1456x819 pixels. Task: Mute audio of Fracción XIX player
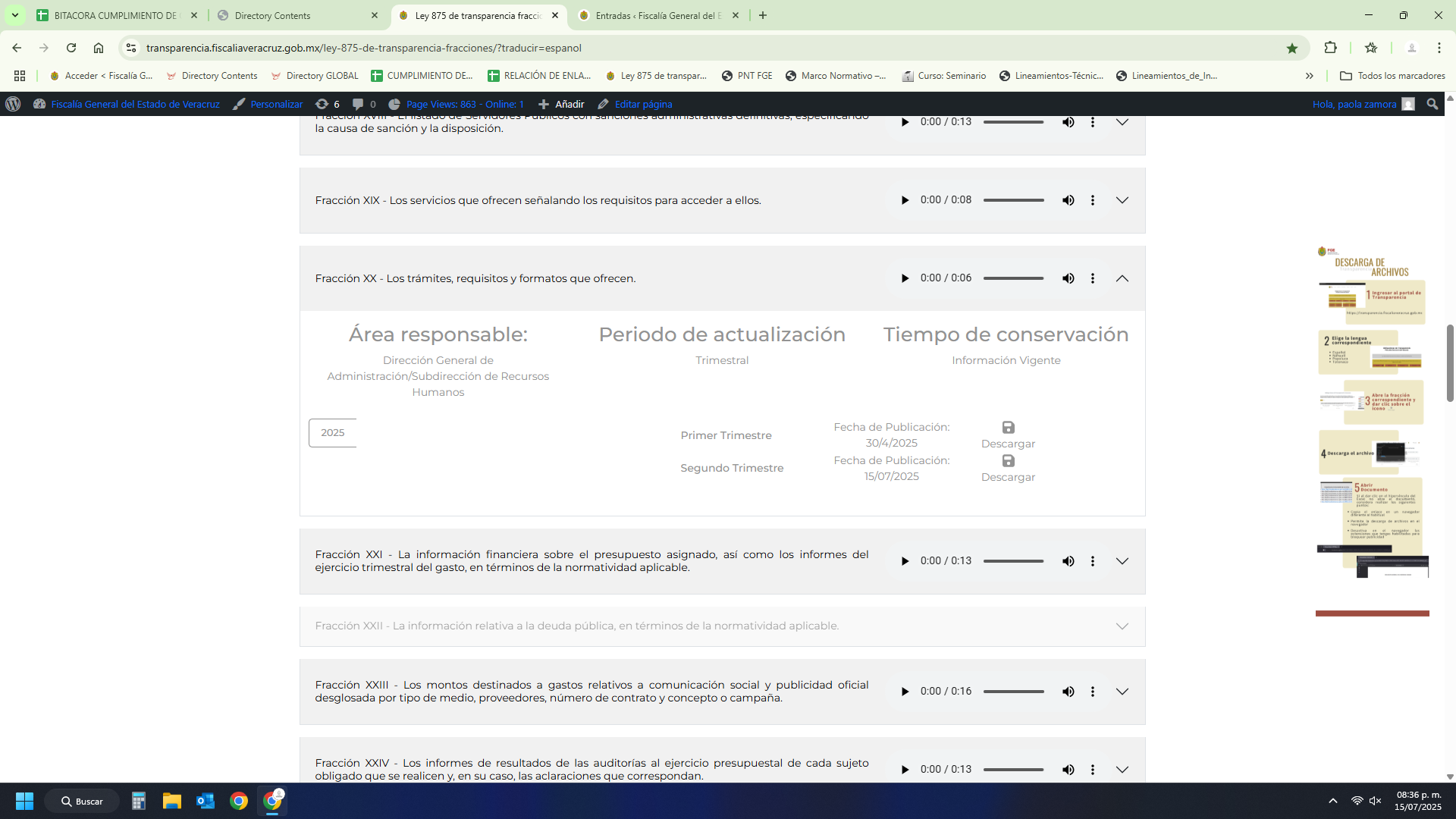pyautogui.click(x=1068, y=200)
